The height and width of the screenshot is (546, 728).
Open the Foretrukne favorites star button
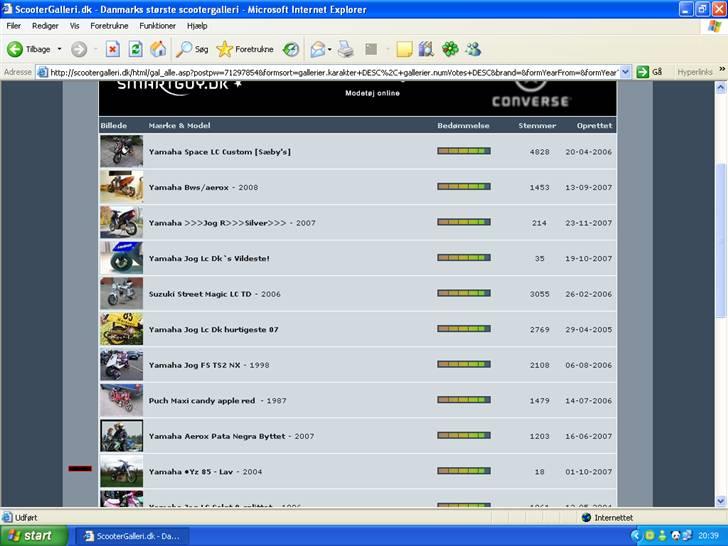[245, 49]
